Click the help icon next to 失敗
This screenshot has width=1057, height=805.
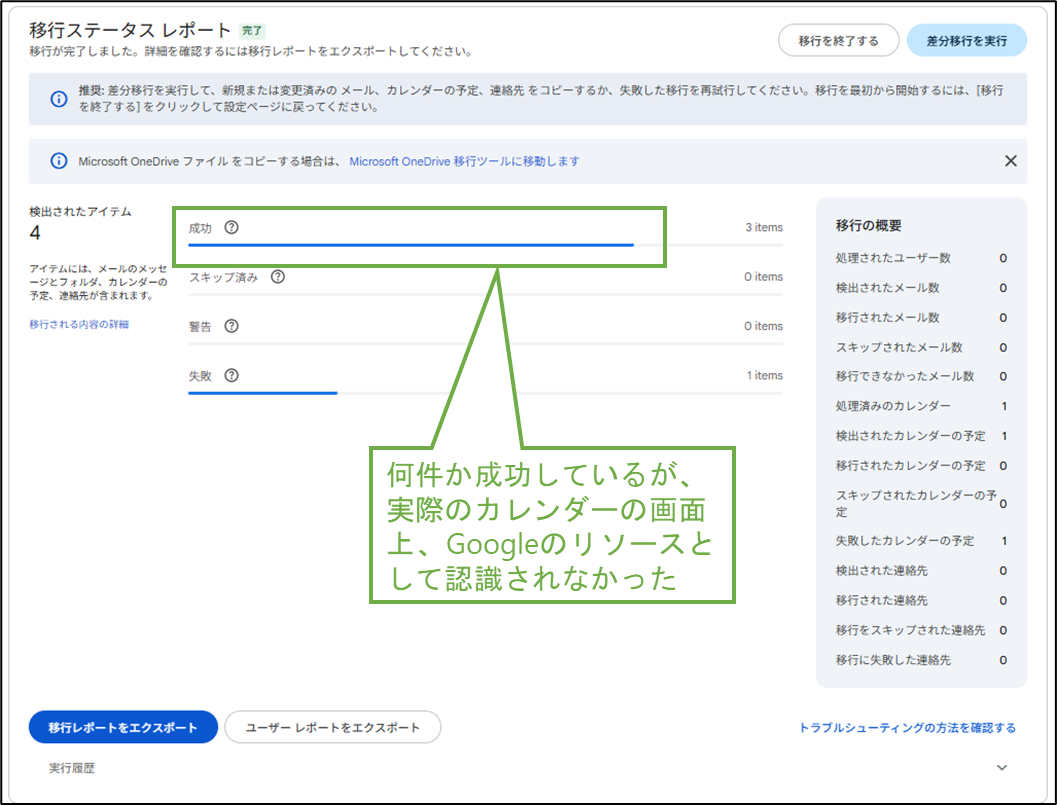click(x=231, y=375)
